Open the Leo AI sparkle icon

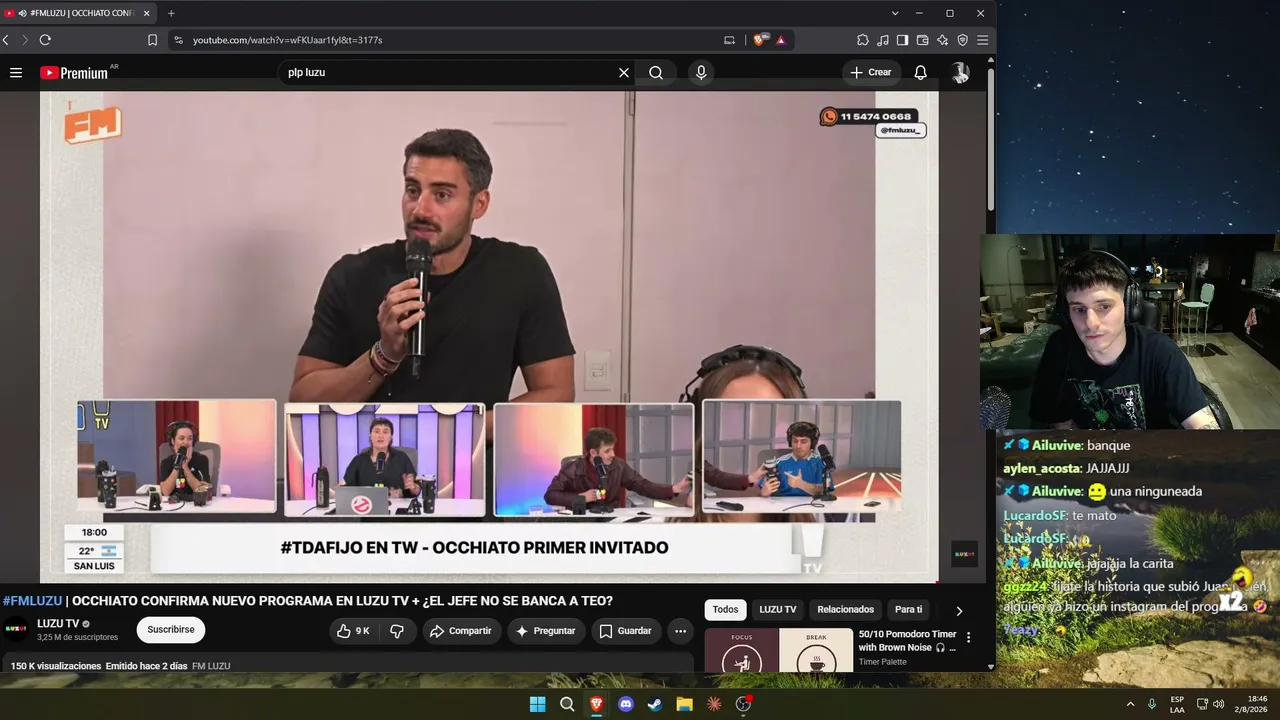coord(942,40)
